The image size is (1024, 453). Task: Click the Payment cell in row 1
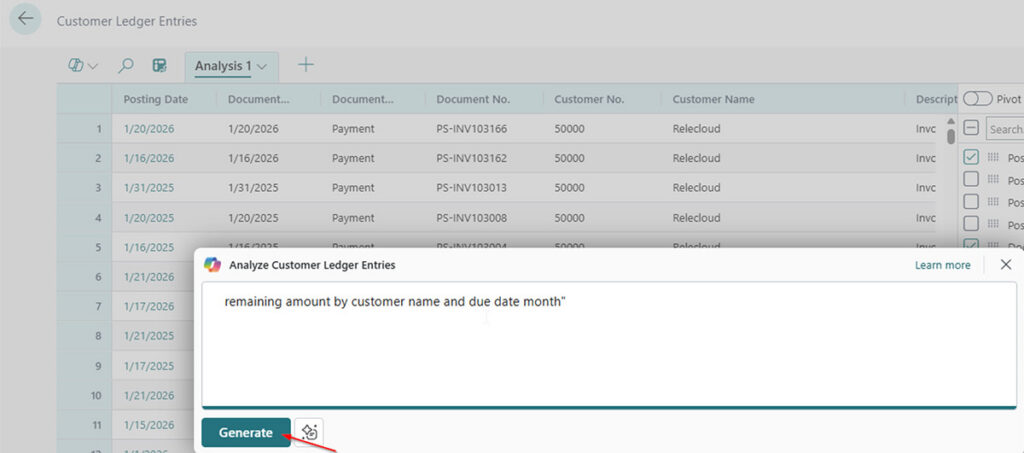pos(353,129)
